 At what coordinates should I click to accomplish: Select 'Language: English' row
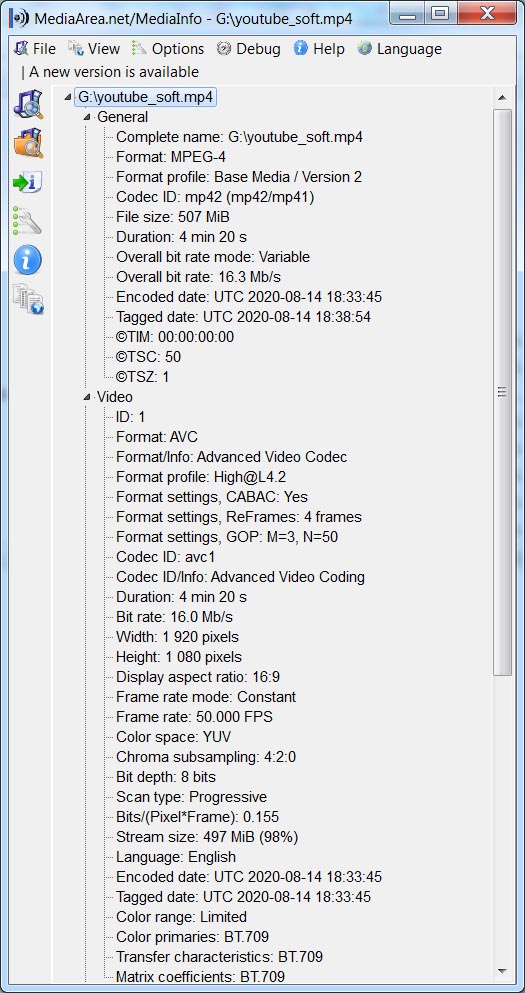176,857
